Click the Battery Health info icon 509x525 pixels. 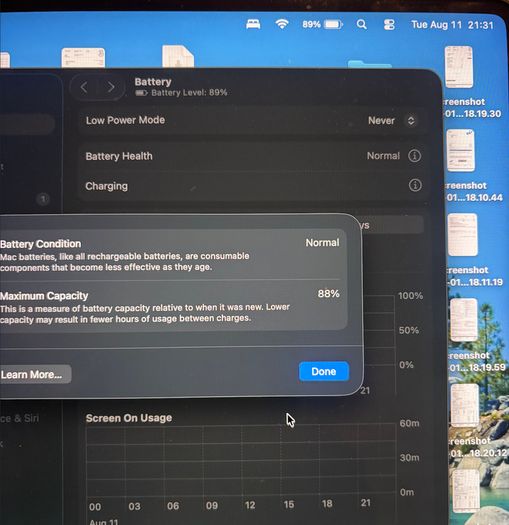415,156
